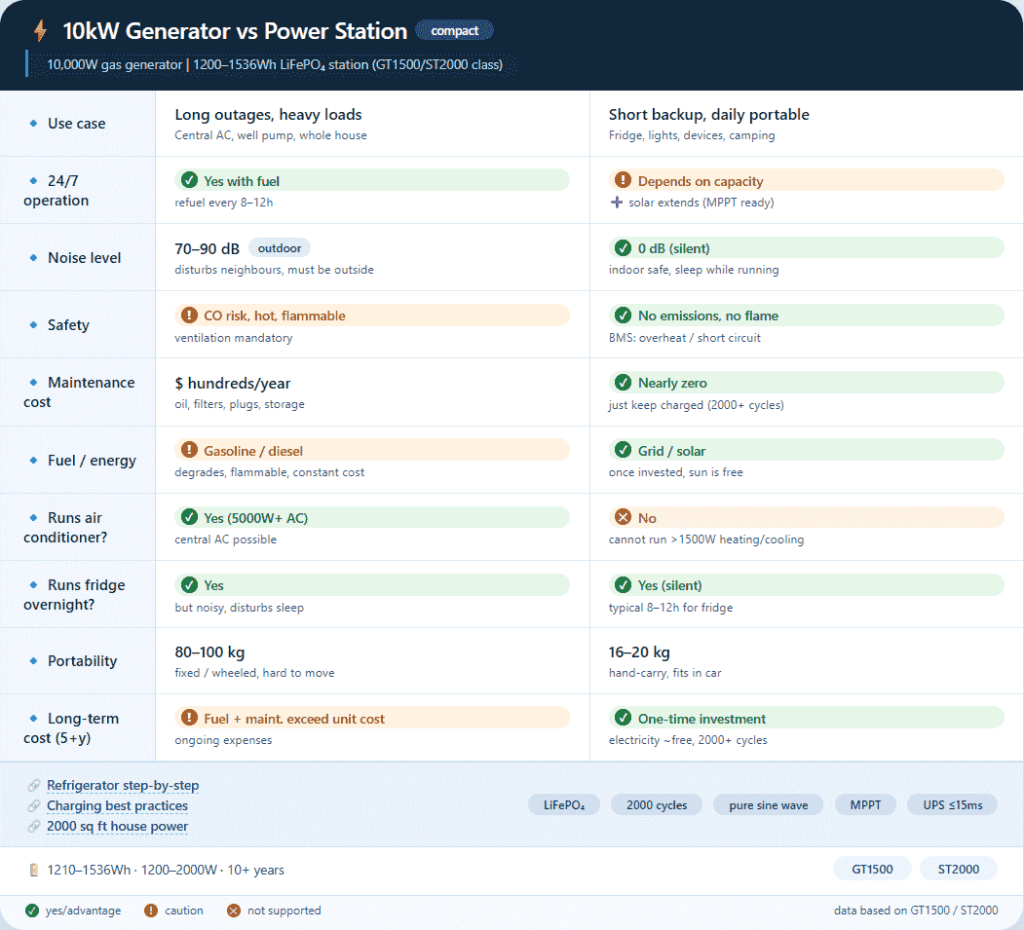
Task: Click the battery icon next to 1210–1536Wh
Action: [34, 870]
